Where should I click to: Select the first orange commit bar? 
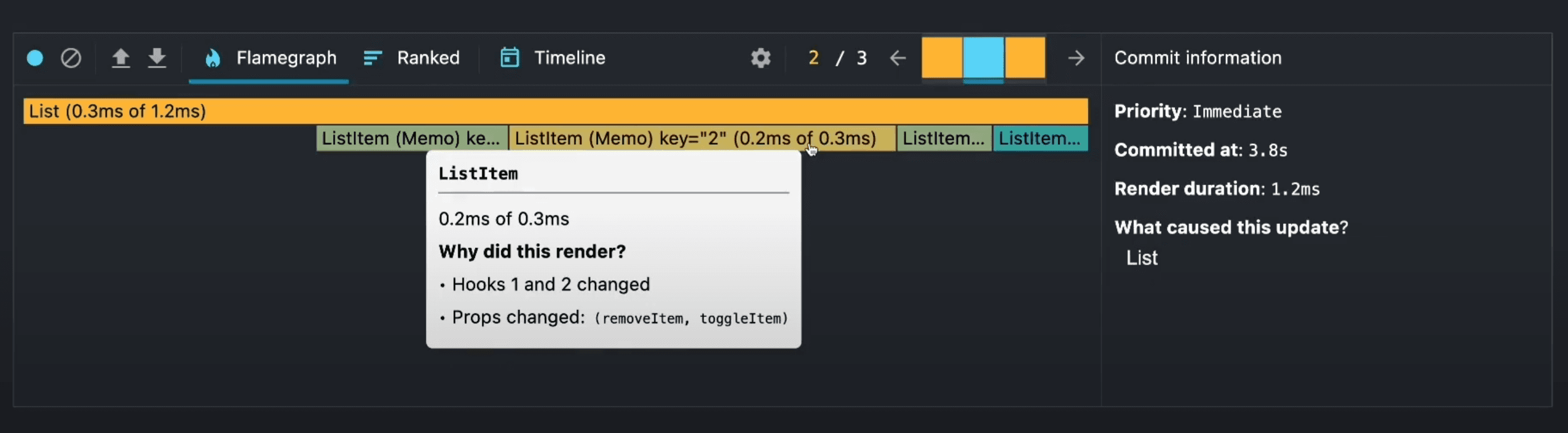click(x=942, y=58)
